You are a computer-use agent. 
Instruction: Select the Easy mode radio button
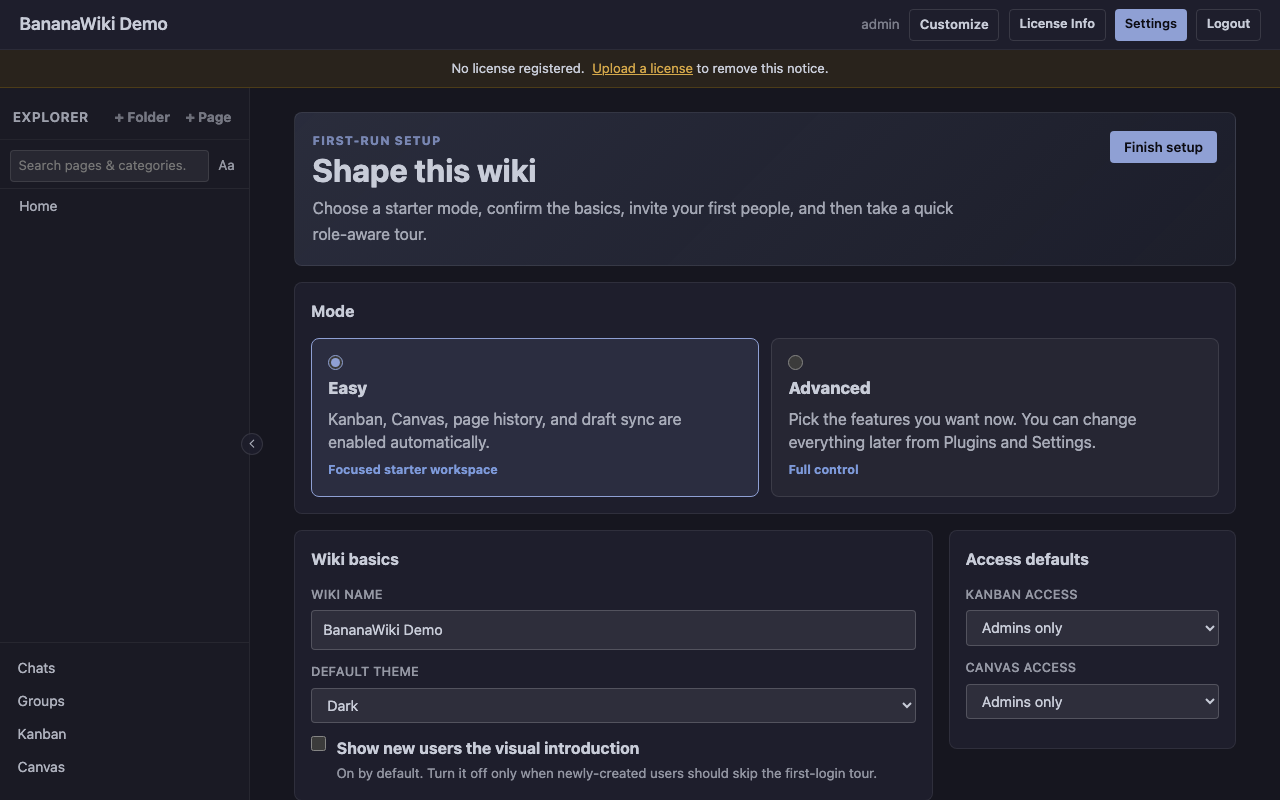[x=335, y=362]
